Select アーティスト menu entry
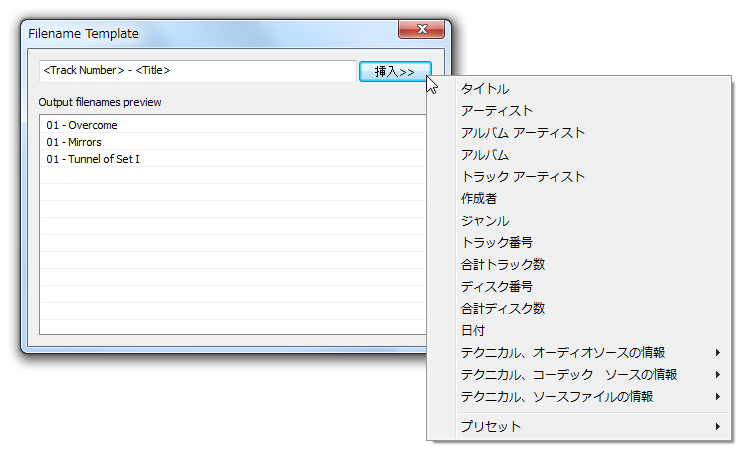This screenshot has width=740, height=449. tap(579, 110)
